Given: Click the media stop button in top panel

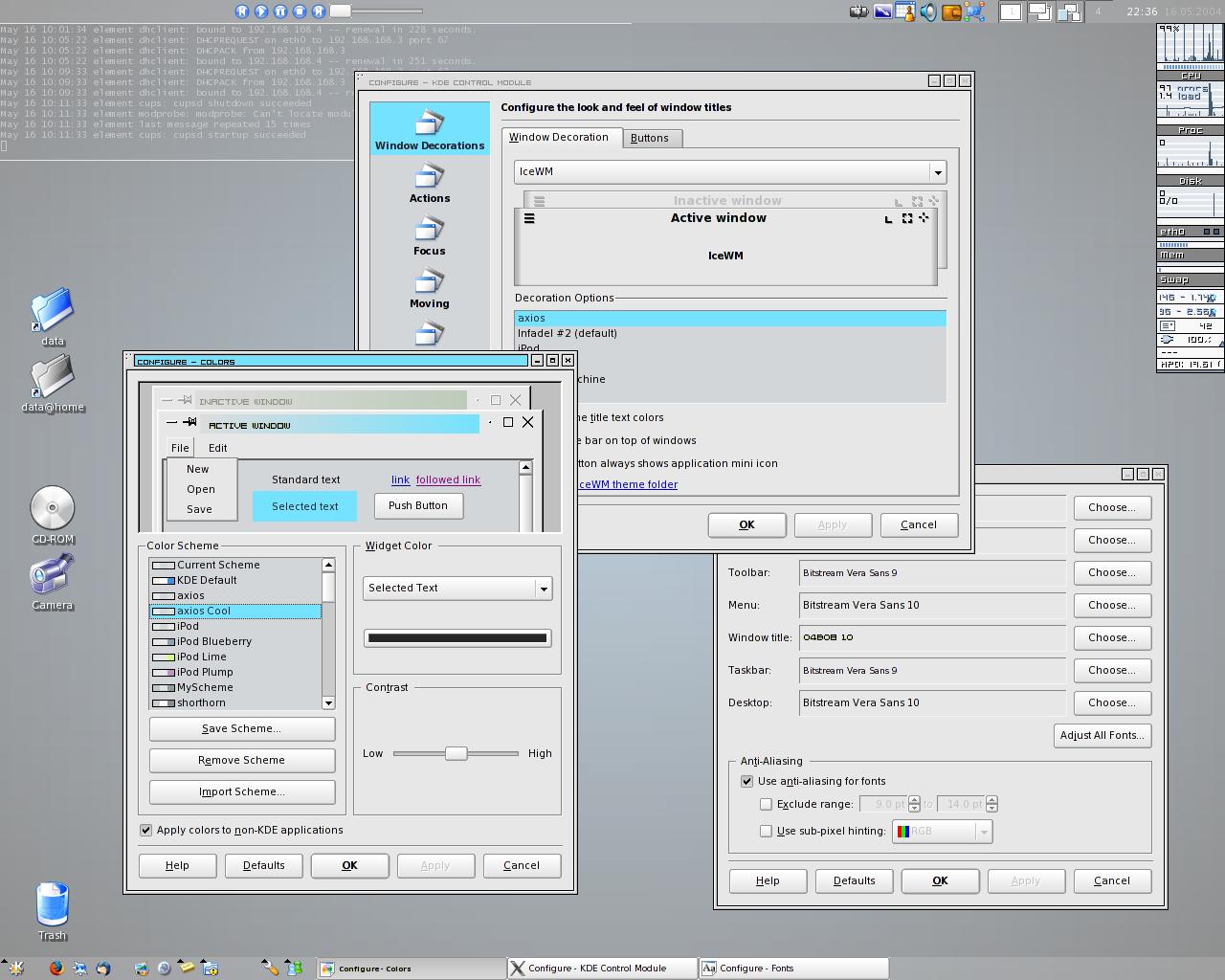Looking at the screenshot, I should [x=300, y=11].
